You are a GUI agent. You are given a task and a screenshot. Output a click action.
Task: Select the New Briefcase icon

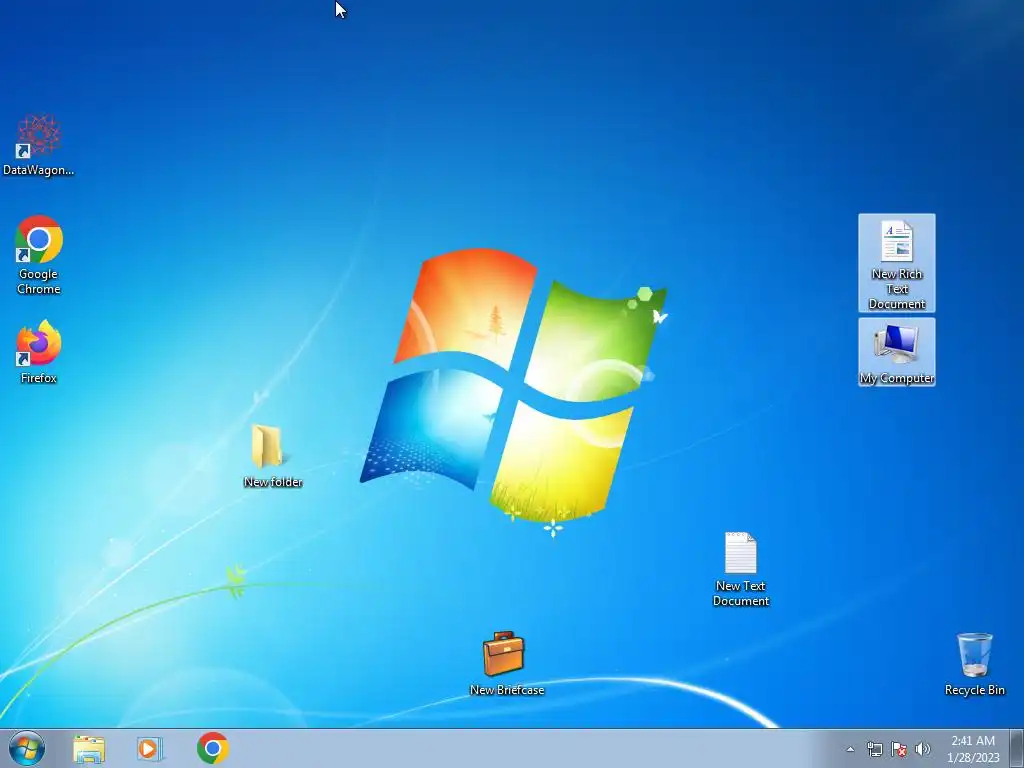504,653
